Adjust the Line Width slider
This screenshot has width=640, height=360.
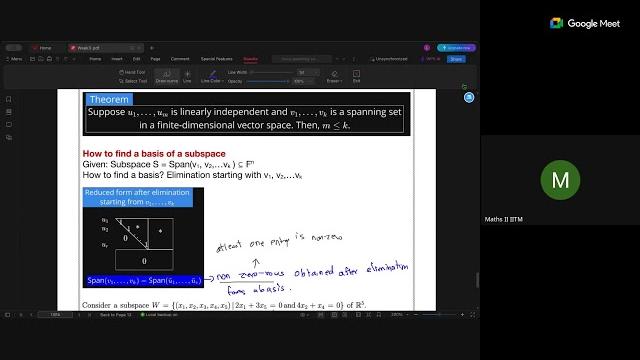(x=272, y=72)
